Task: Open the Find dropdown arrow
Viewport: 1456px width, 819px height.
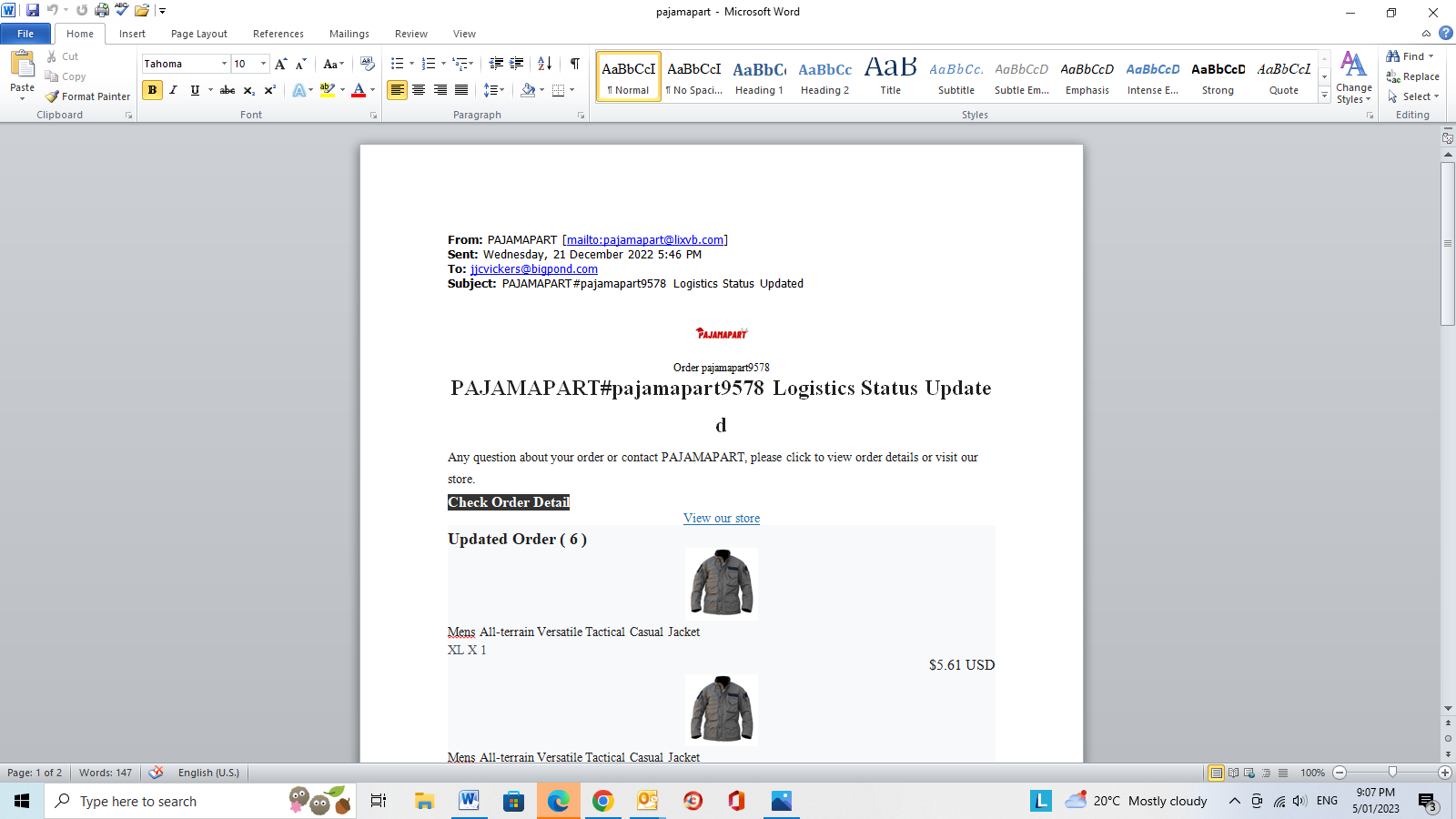Action: click(1431, 56)
